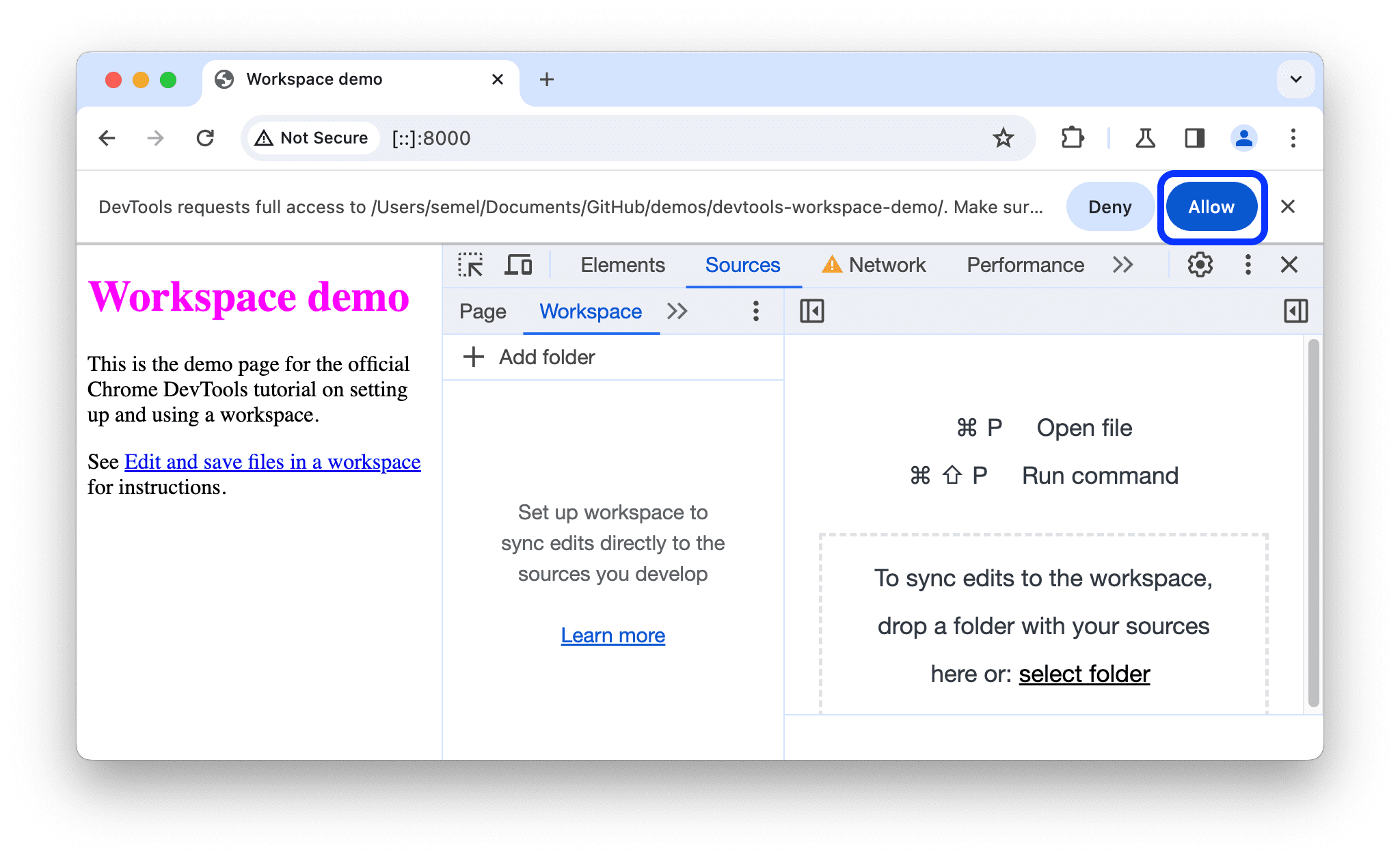1400x861 pixels.
Task: Deny DevTools folder access request
Action: (x=1107, y=207)
